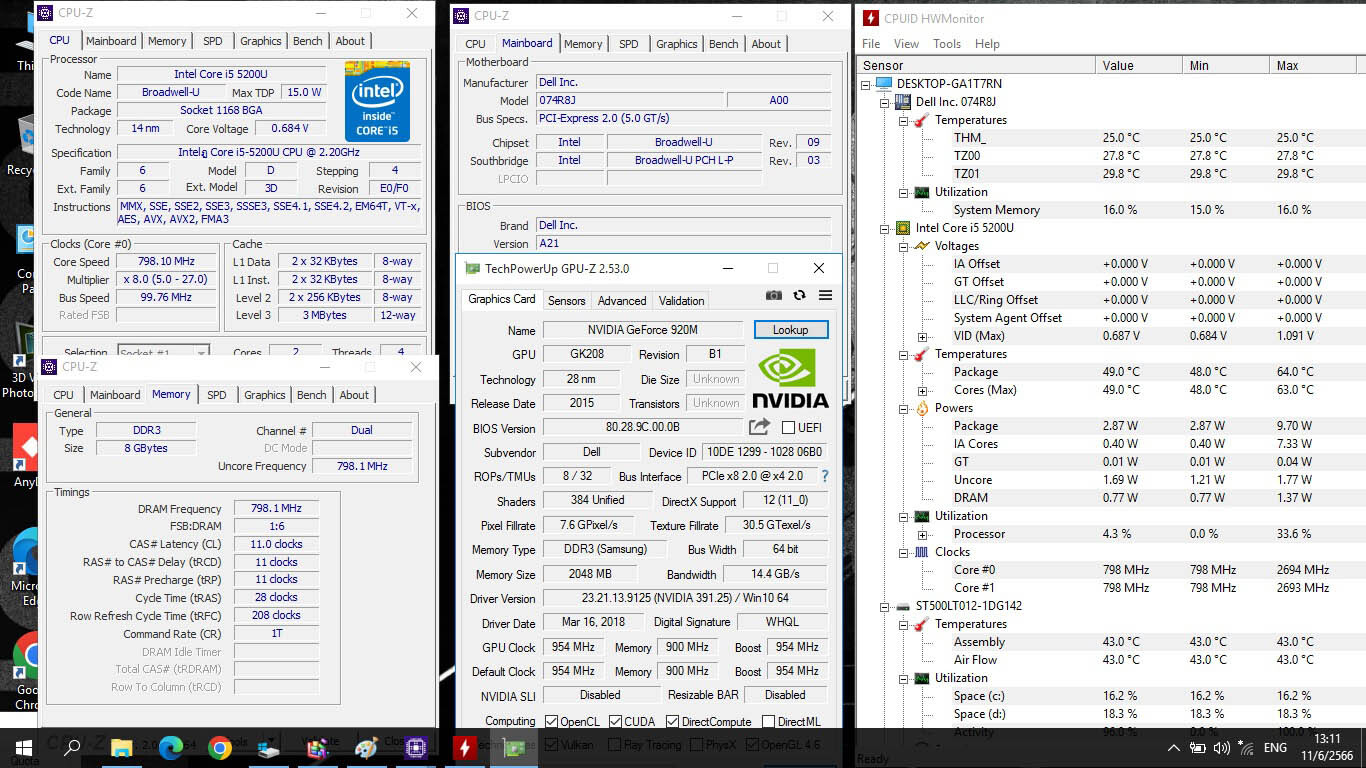Screen dimensions: 1366x768
Task: Open the WinRAR icon on the taskbar
Action: click(318, 747)
